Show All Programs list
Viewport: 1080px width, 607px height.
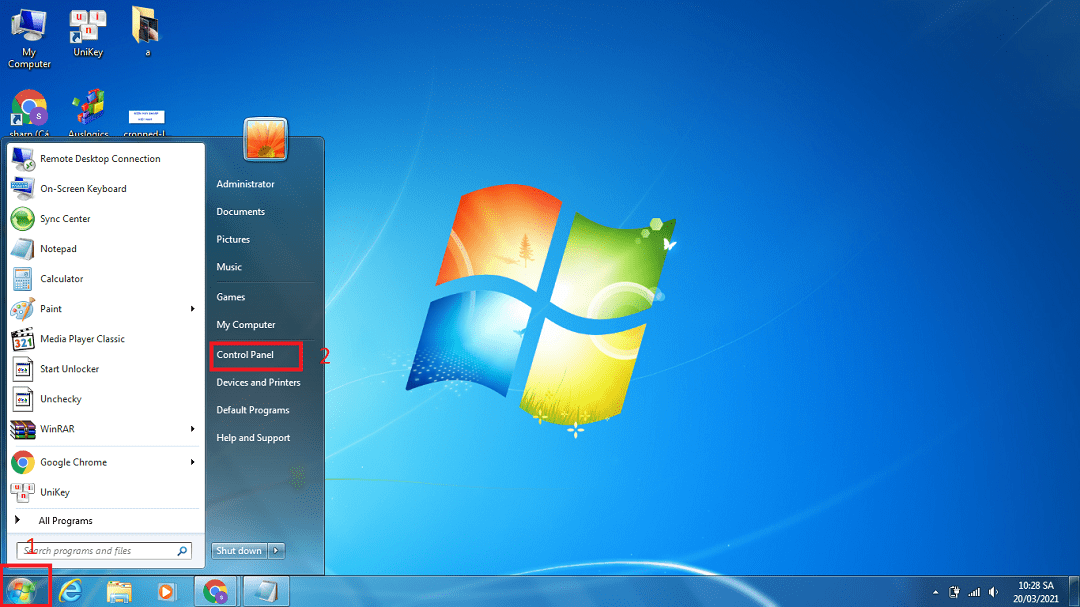click(x=65, y=521)
